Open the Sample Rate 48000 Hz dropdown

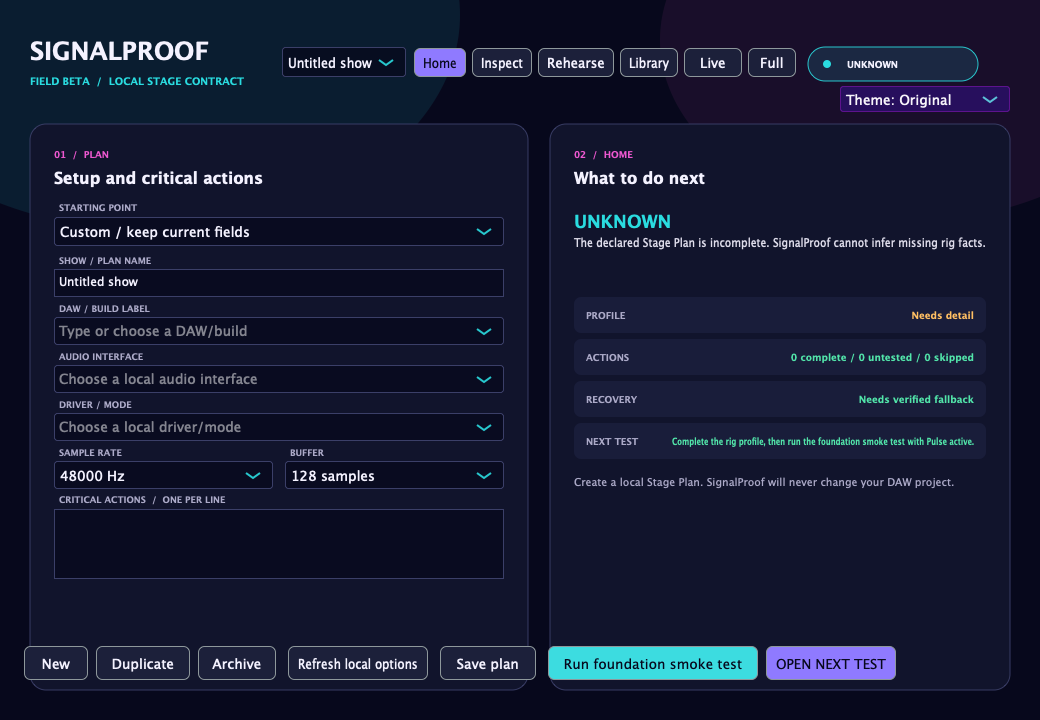(x=163, y=475)
